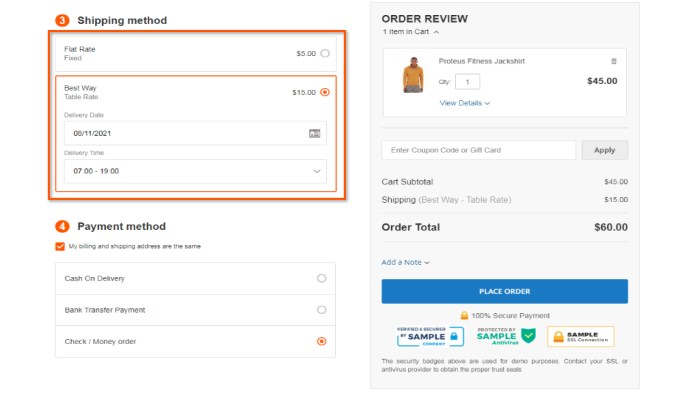
Task: Click the Apply coupon button
Action: pyautogui.click(x=604, y=150)
